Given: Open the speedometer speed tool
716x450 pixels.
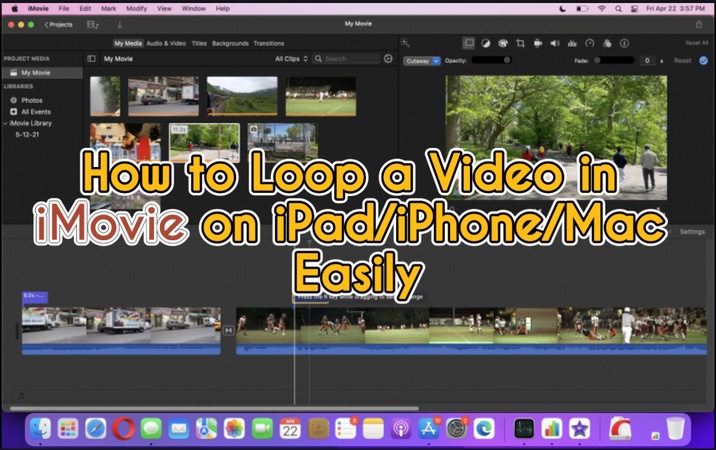Looking at the screenshot, I should [x=589, y=43].
